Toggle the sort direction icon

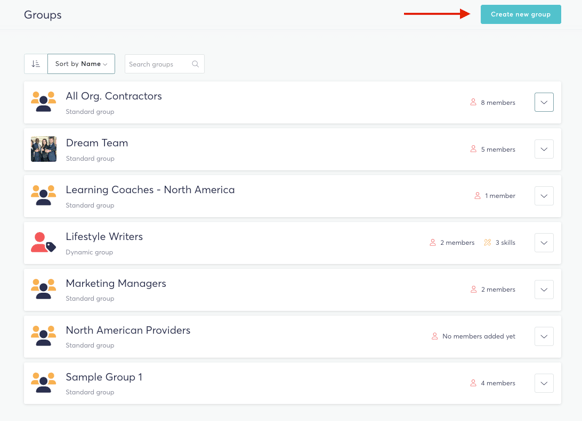(36, 64)
